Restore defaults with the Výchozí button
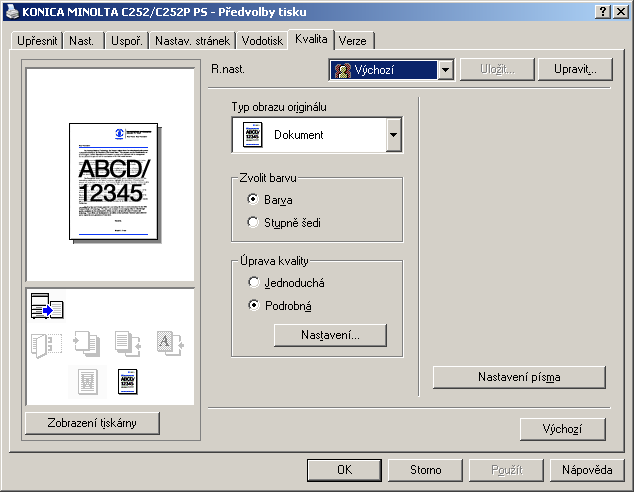The height and width of the screenshot is (492, 634). (562, 429)
